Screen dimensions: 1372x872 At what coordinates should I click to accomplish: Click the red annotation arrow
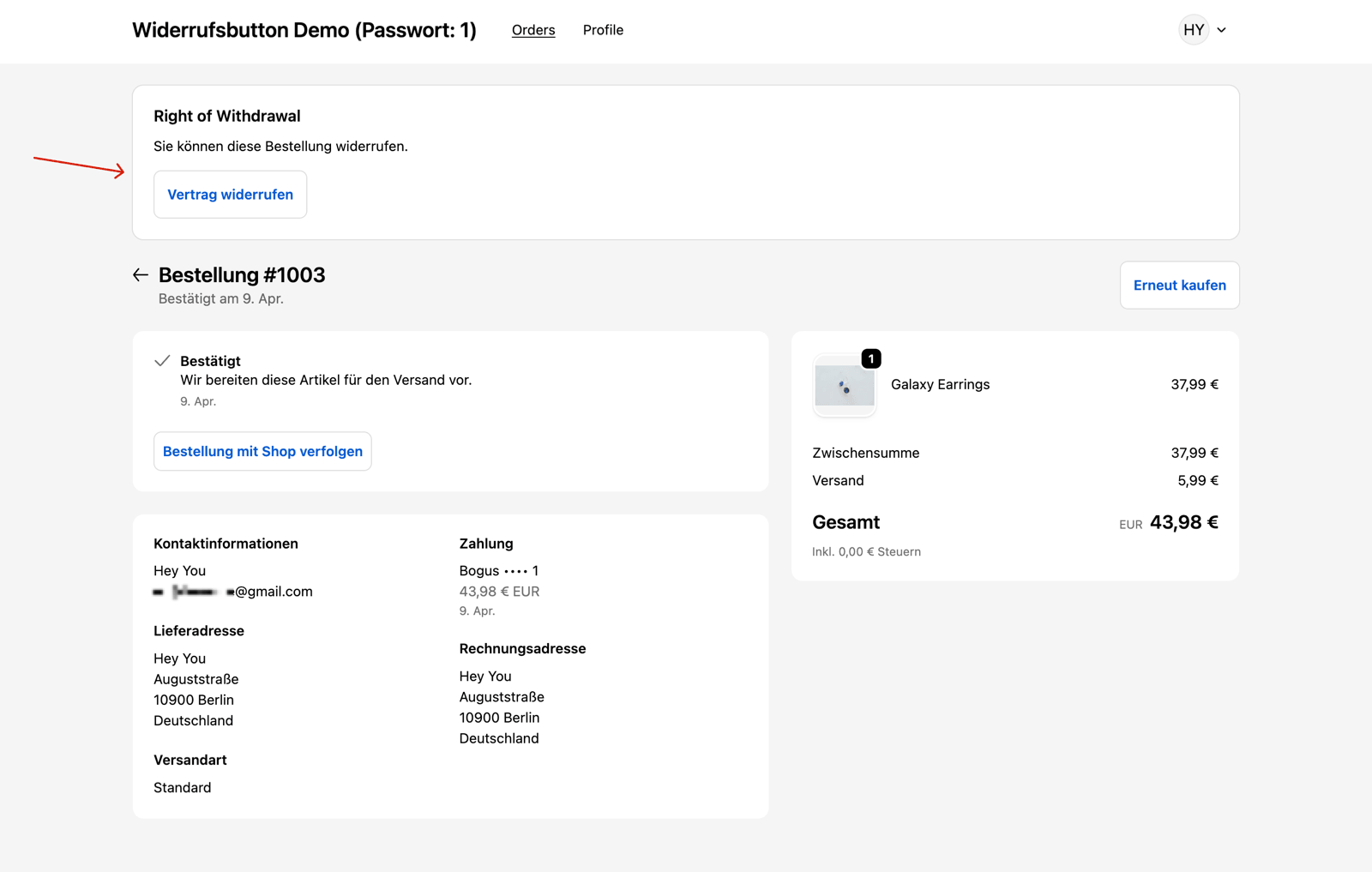point(79,165)
